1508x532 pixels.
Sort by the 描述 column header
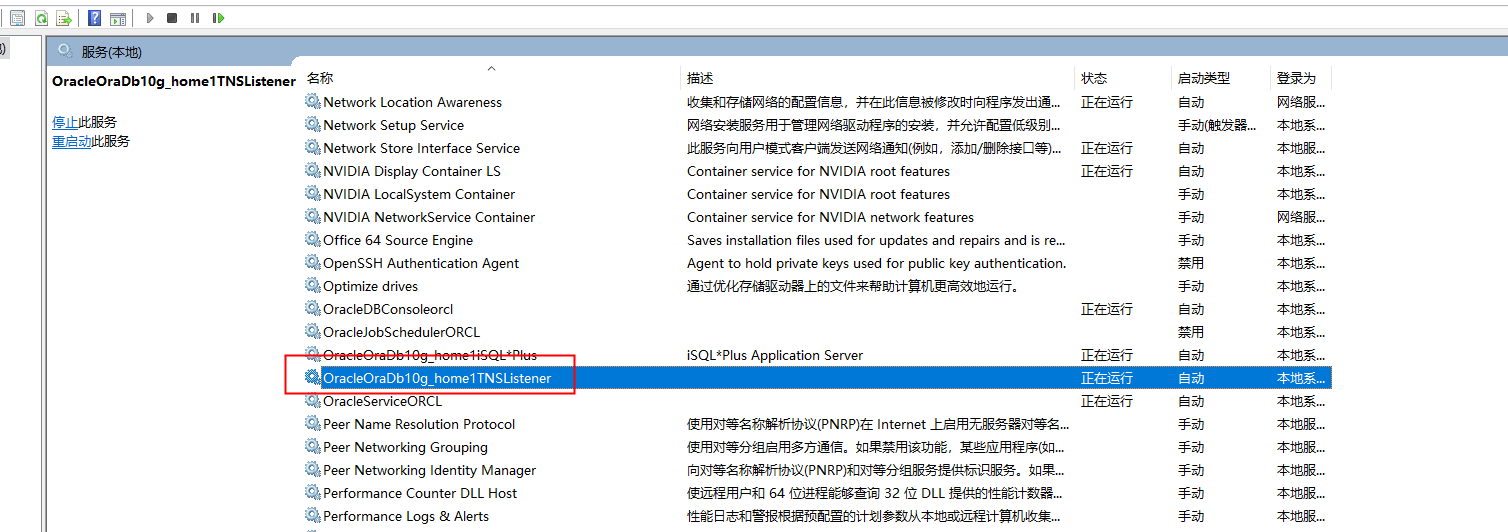tap(700, 78)
